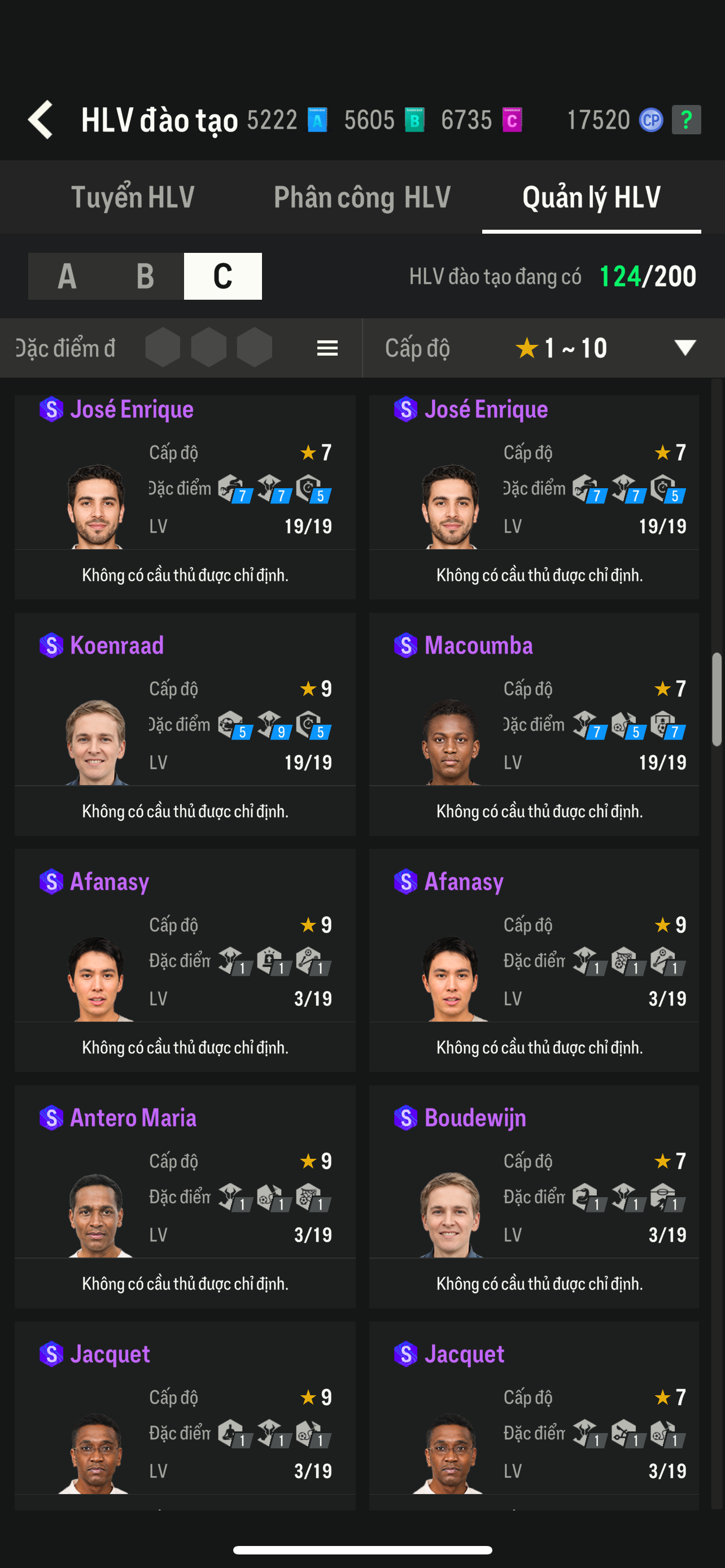
Task: Tap the CP currency coin icon
Action: click(x=650, y=120)
